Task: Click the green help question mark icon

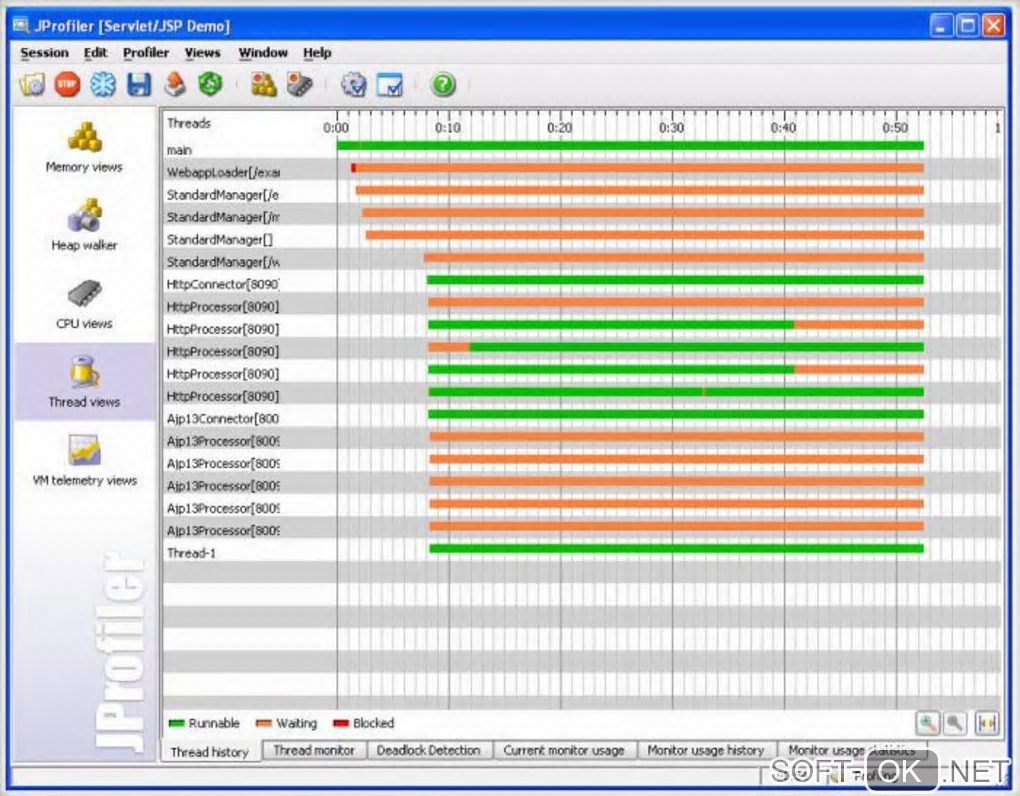Action: [443, 85]
